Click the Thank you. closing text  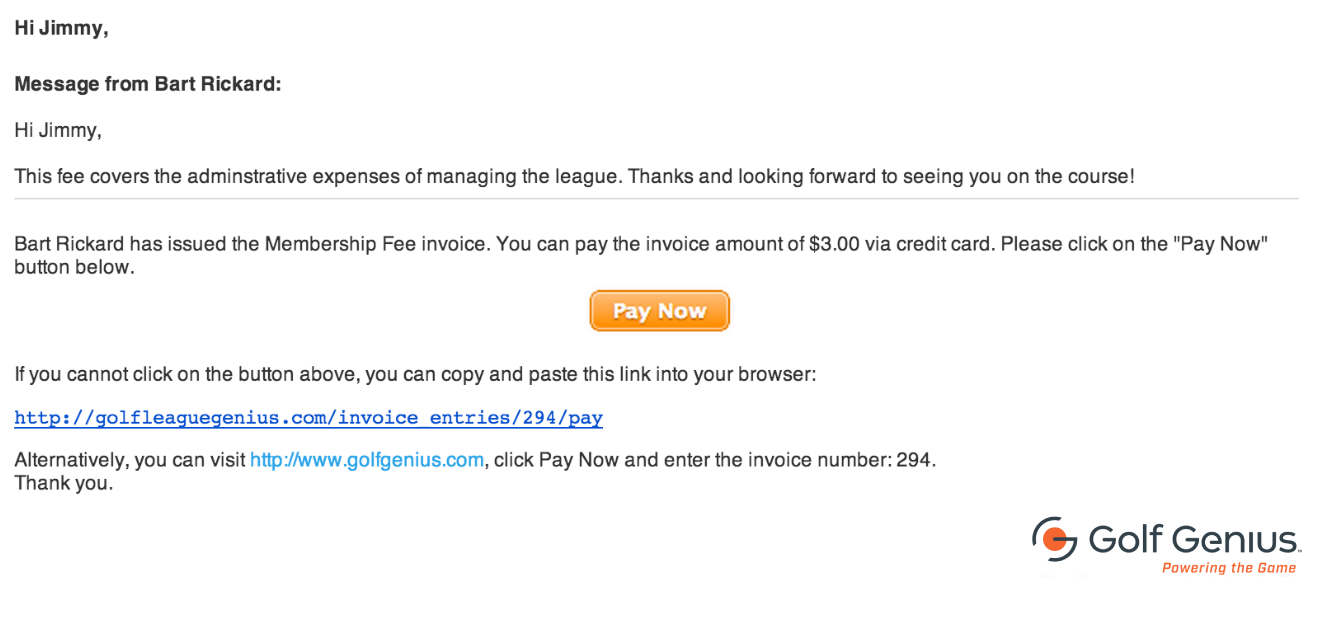coord(64,484)
